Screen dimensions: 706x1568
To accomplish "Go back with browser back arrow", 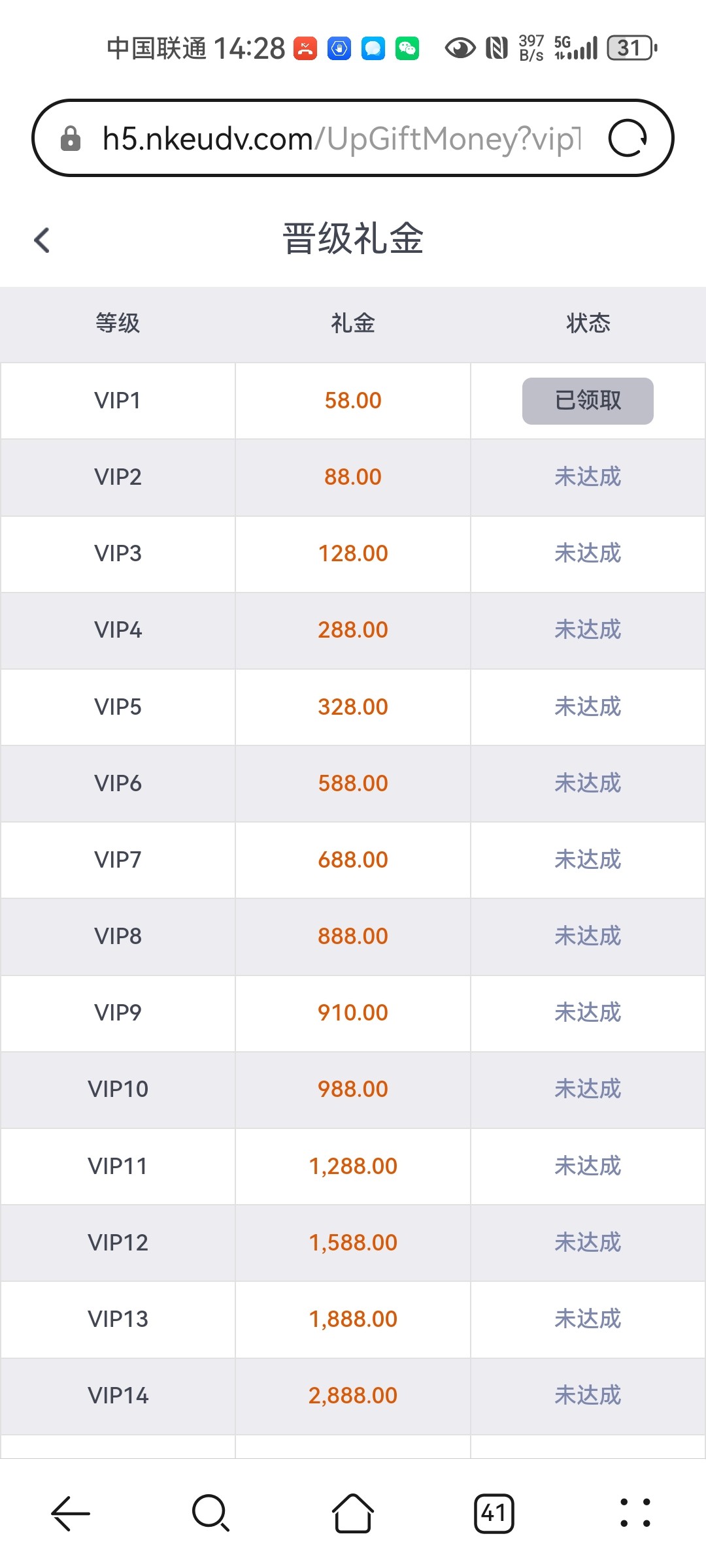I will pyautogui.click(x=71, y=1513).
